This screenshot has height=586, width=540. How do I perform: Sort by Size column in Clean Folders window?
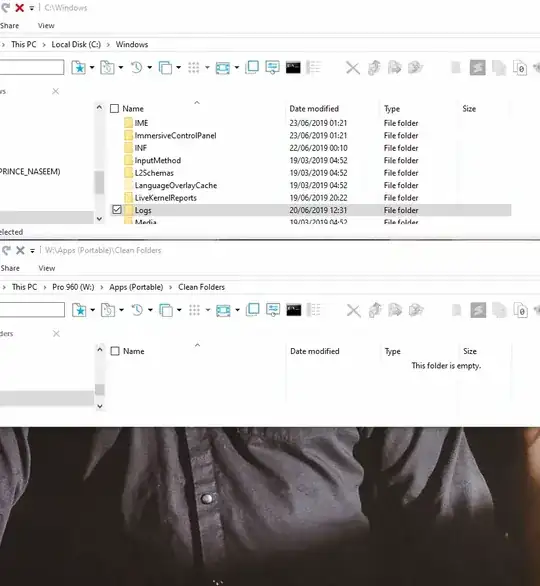click(470, 351)
